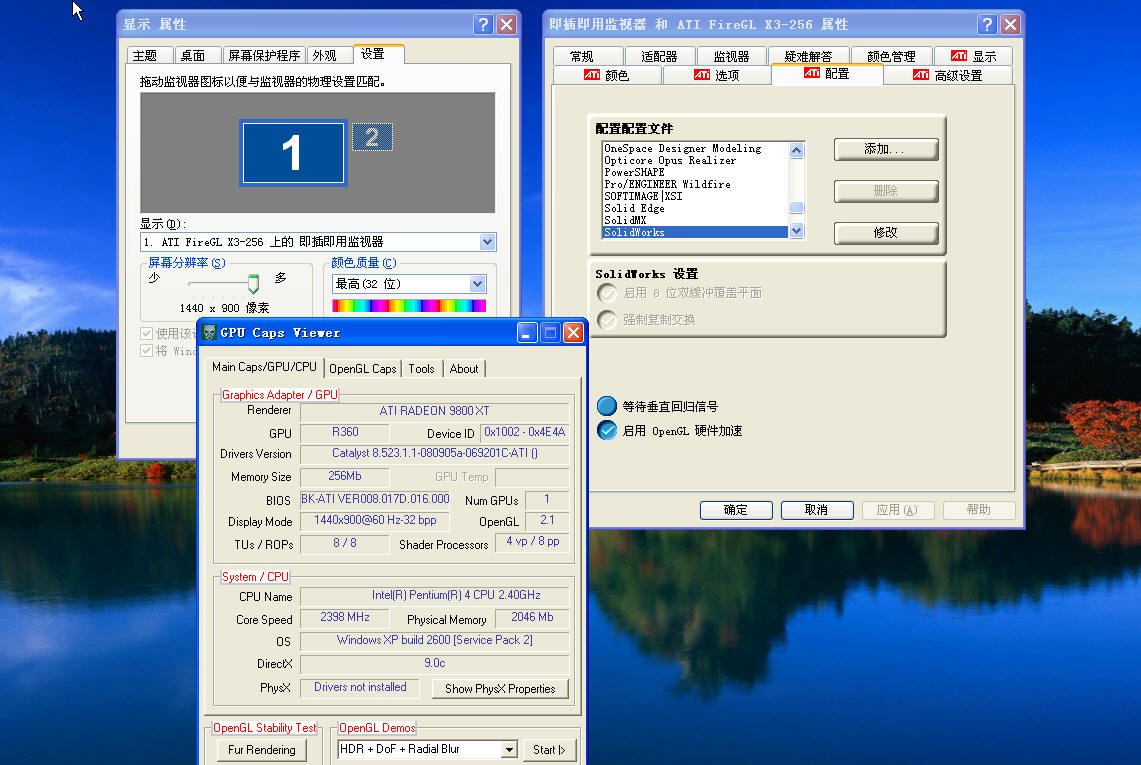The image size is (1141, 765).
Task: Toggle the 使用该 checkbox in display settings
Action: click(x=146, y=333)
